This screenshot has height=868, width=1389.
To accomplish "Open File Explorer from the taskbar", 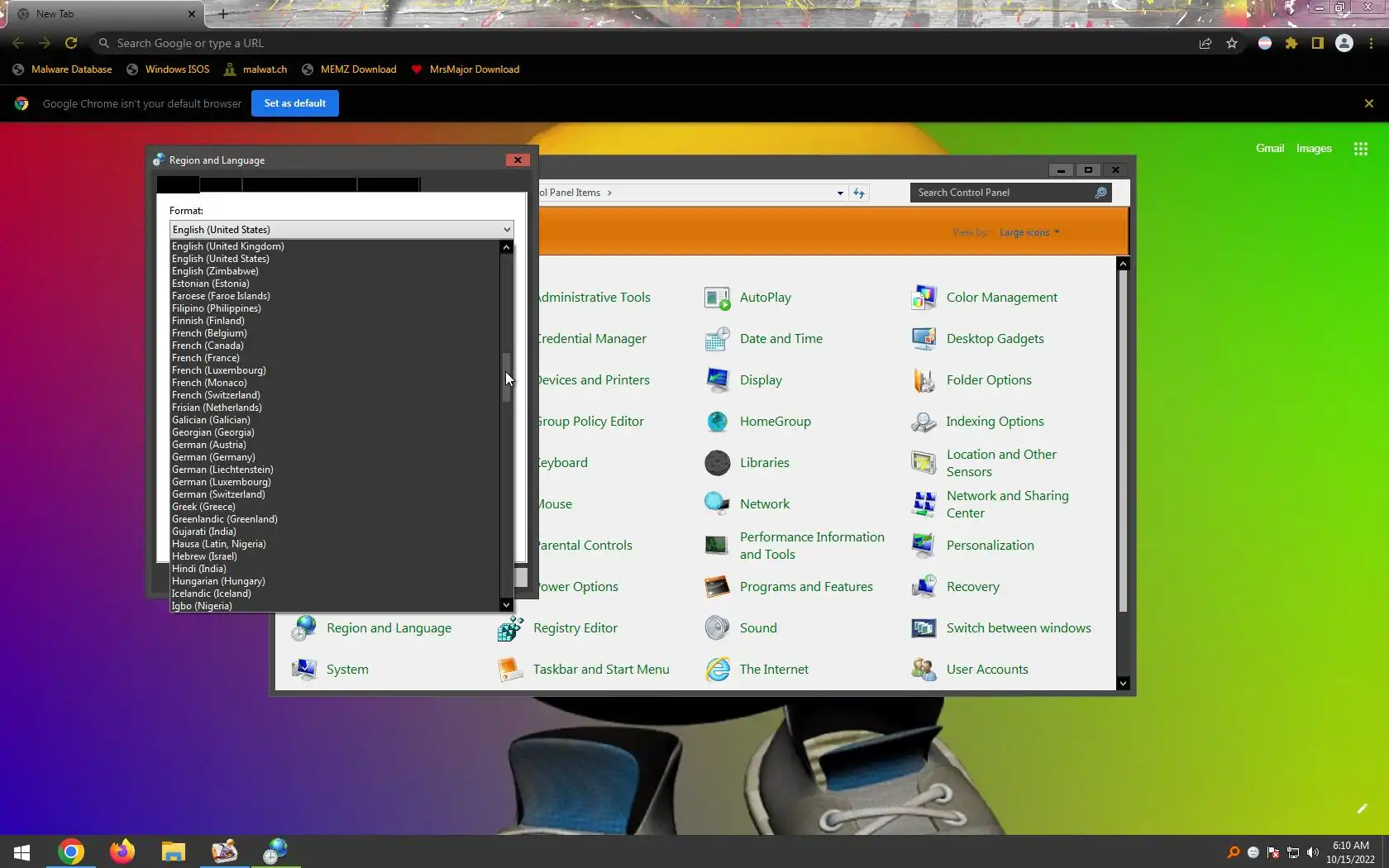I will click(174, 851).
